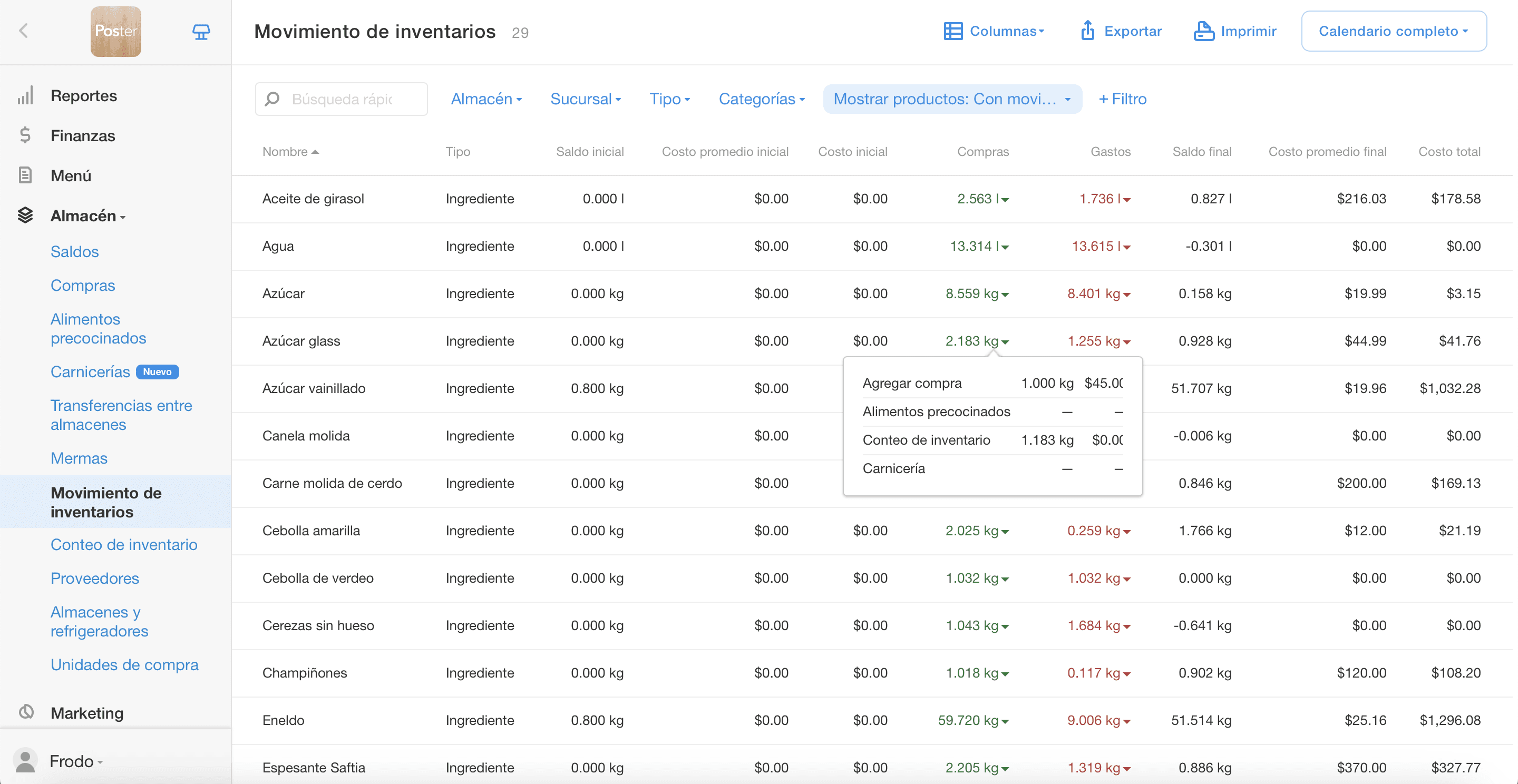The width and height of the screenshot is (1518, 784).
Task: Expand Agua gastos 13.615 l
Action: 1101,246
